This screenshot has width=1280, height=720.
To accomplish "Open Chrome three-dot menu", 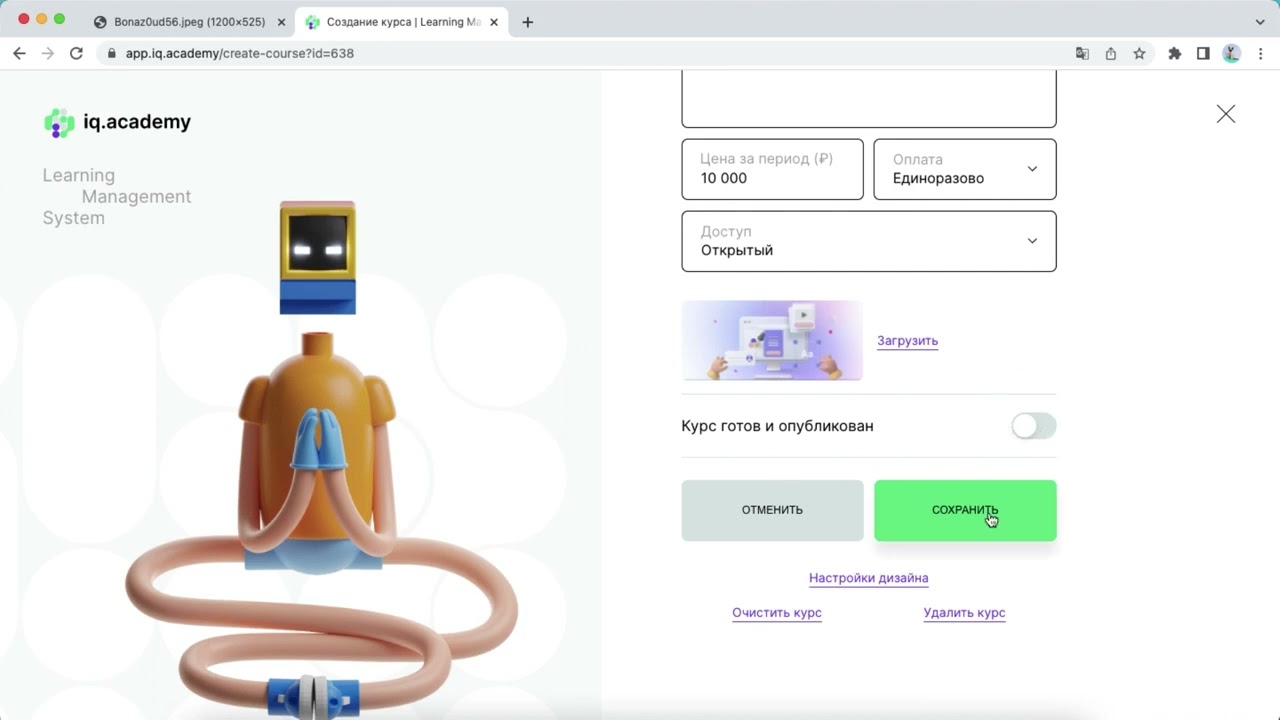I will click(1259, 53).
